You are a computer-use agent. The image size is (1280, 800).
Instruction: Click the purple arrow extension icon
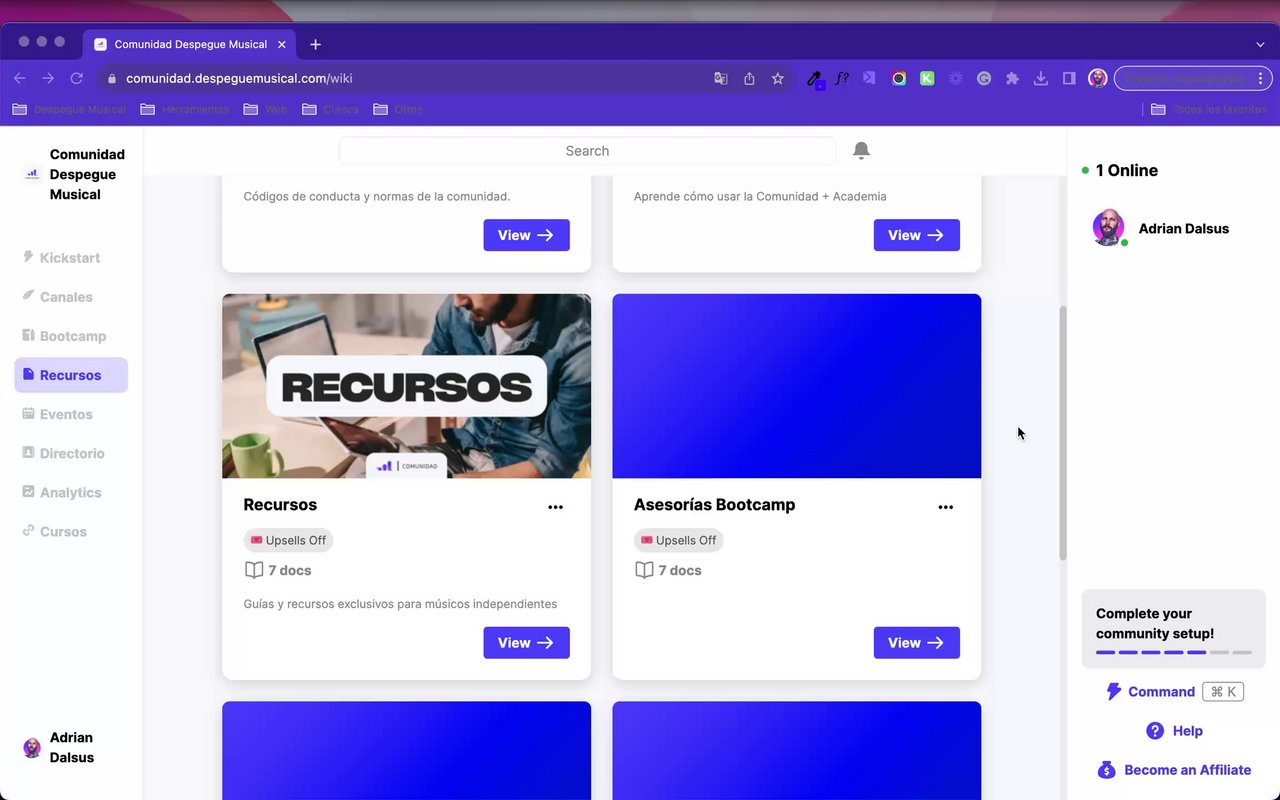869,78
